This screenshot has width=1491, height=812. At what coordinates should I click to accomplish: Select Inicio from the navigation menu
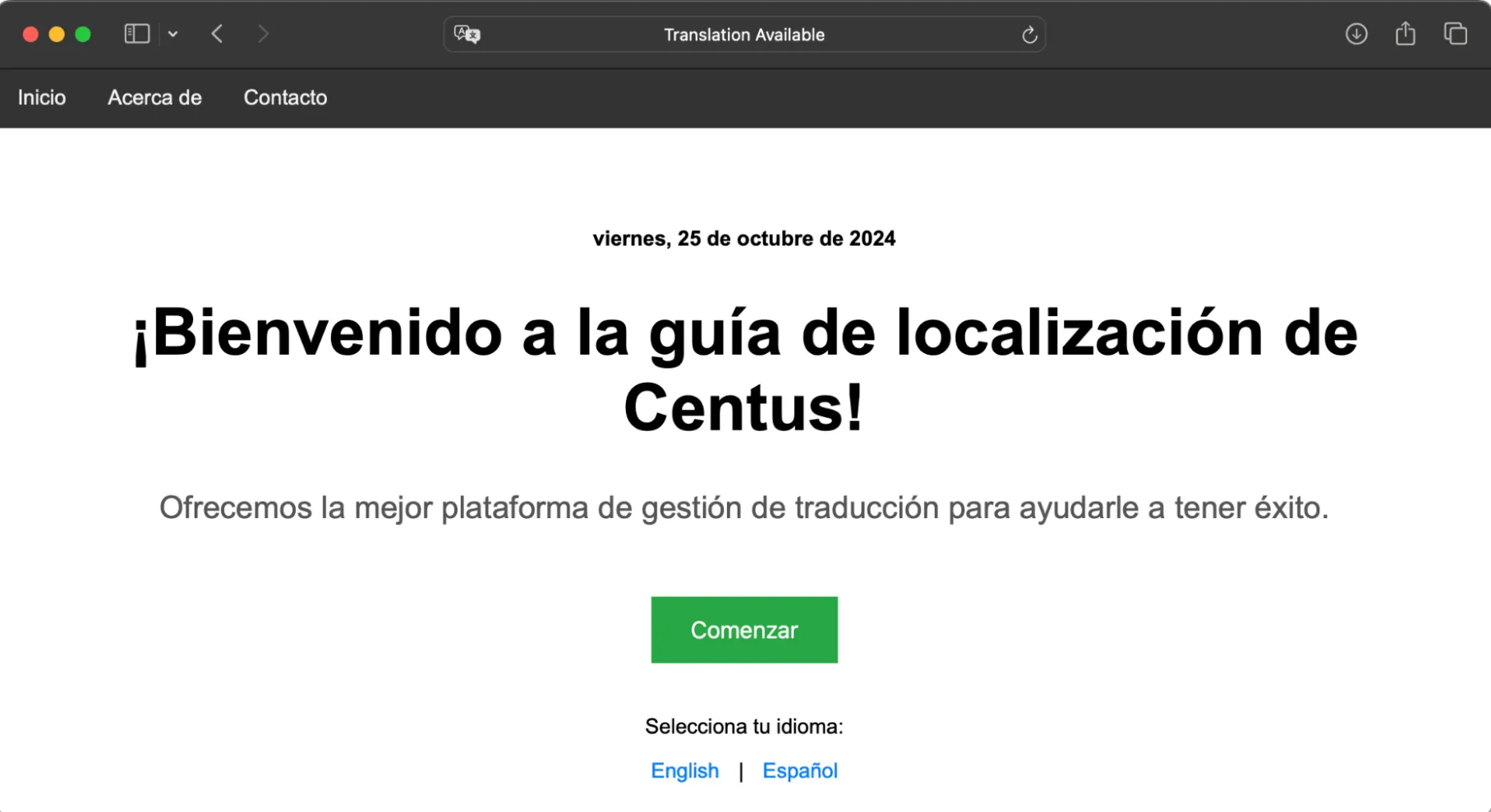(42, 98)
